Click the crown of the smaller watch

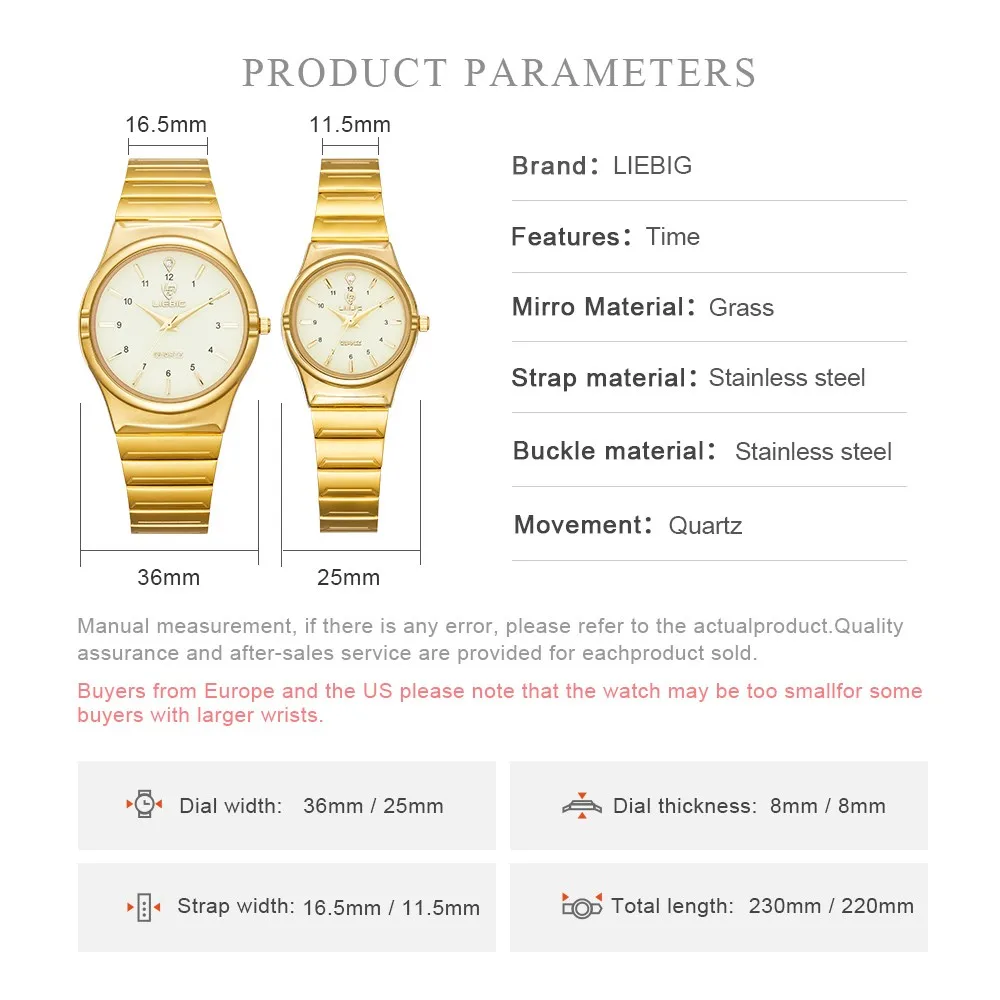tap(425, 322)
